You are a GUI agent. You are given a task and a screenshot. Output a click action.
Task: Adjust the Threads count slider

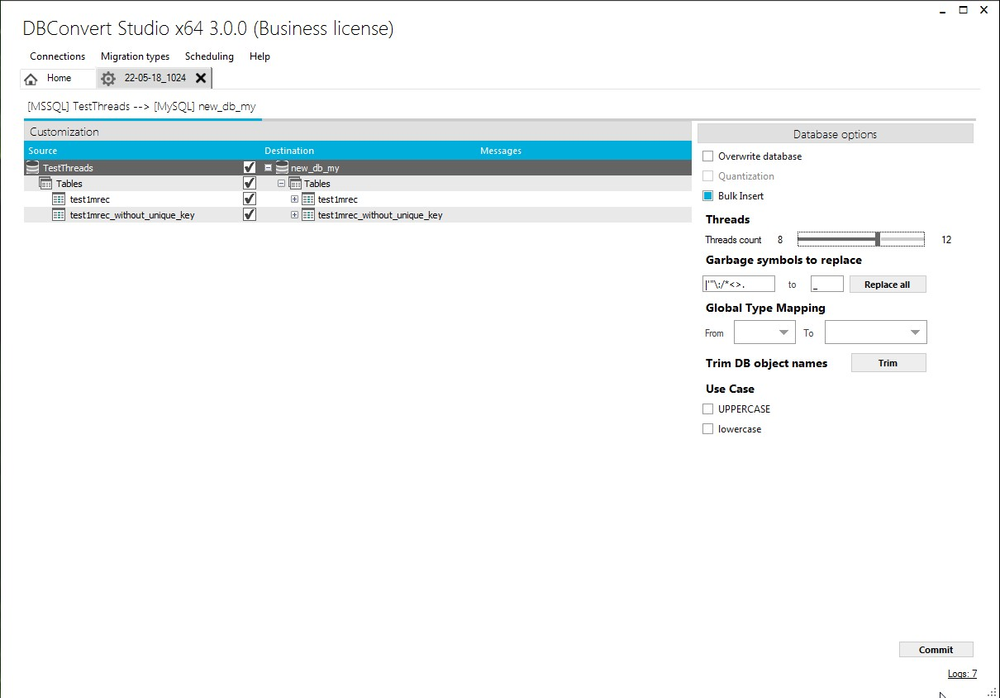pyautogui.click(x=878, y=239)
